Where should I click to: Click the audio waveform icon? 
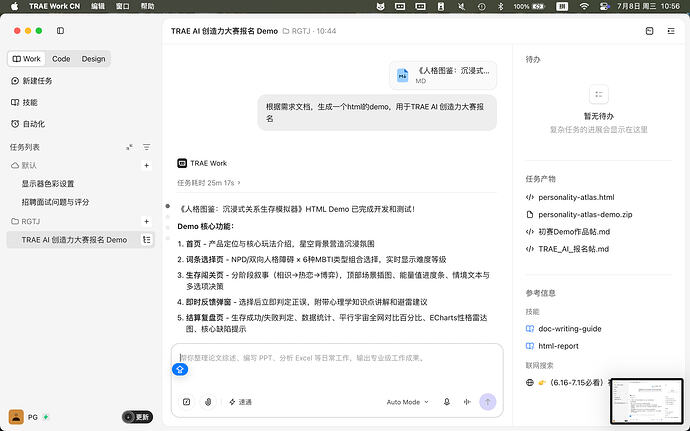tap(467, 402)
